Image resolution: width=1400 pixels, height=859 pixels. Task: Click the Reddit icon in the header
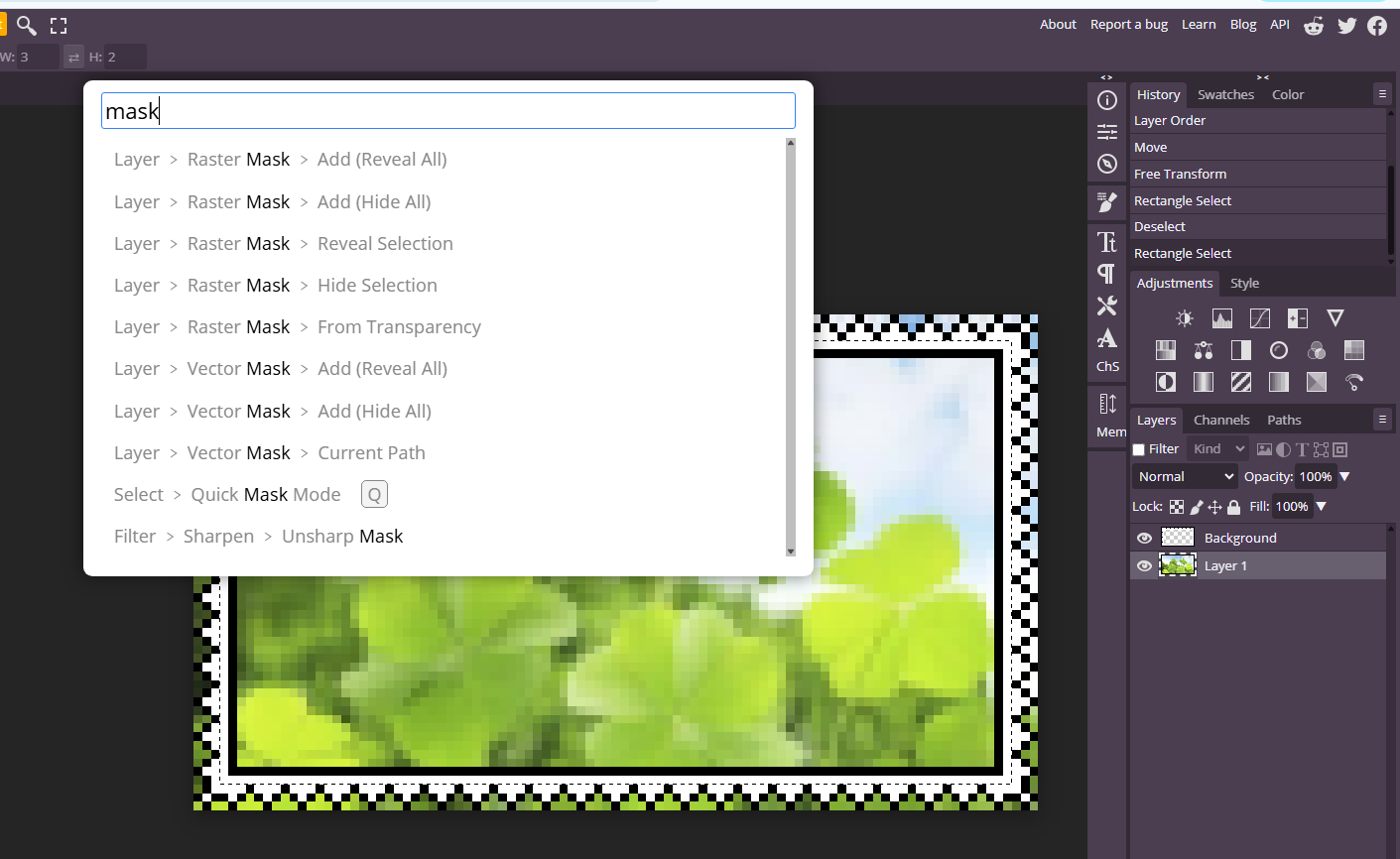tap(1314, 26)
